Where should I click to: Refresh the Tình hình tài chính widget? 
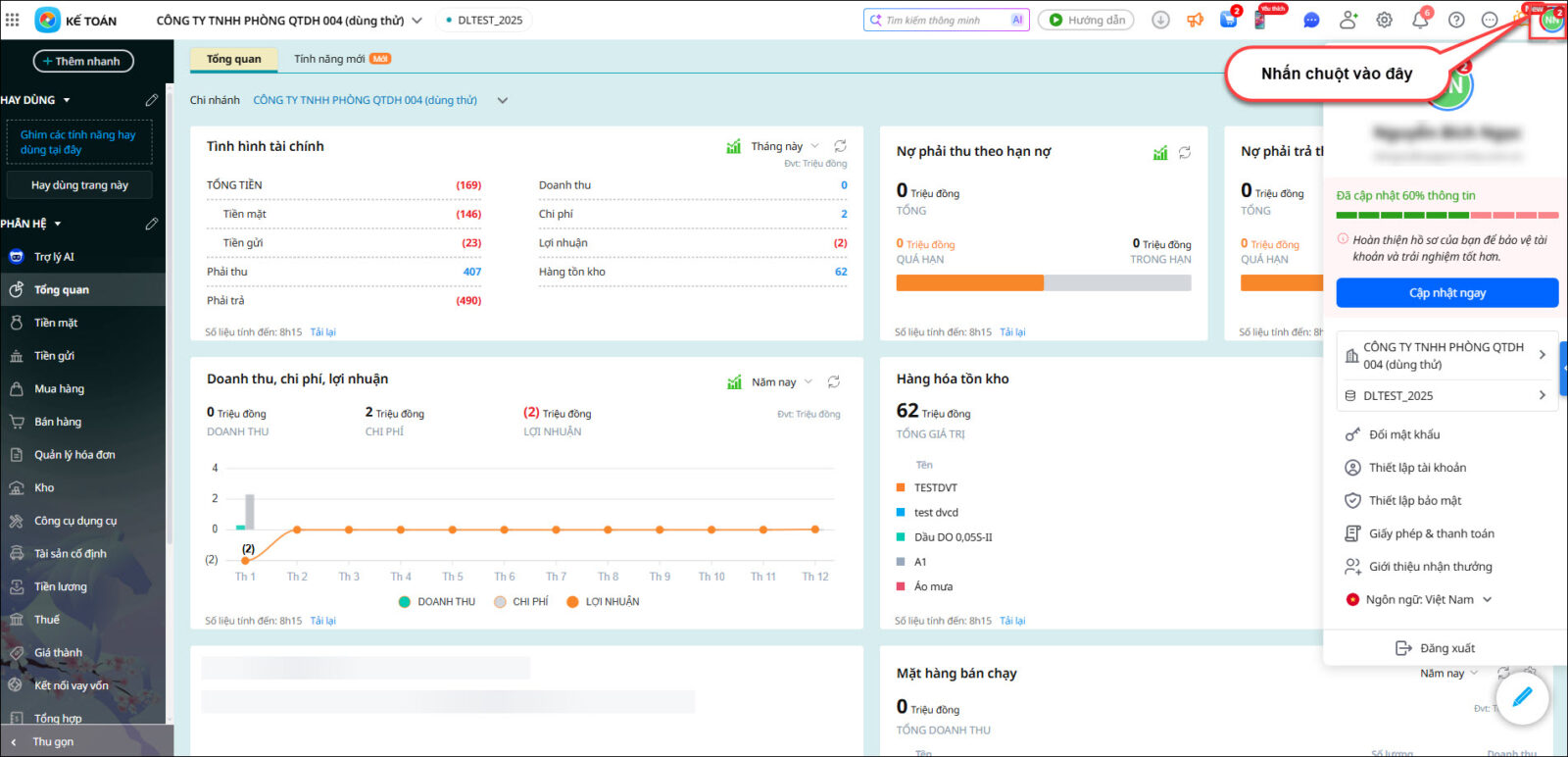pos(840,146)
